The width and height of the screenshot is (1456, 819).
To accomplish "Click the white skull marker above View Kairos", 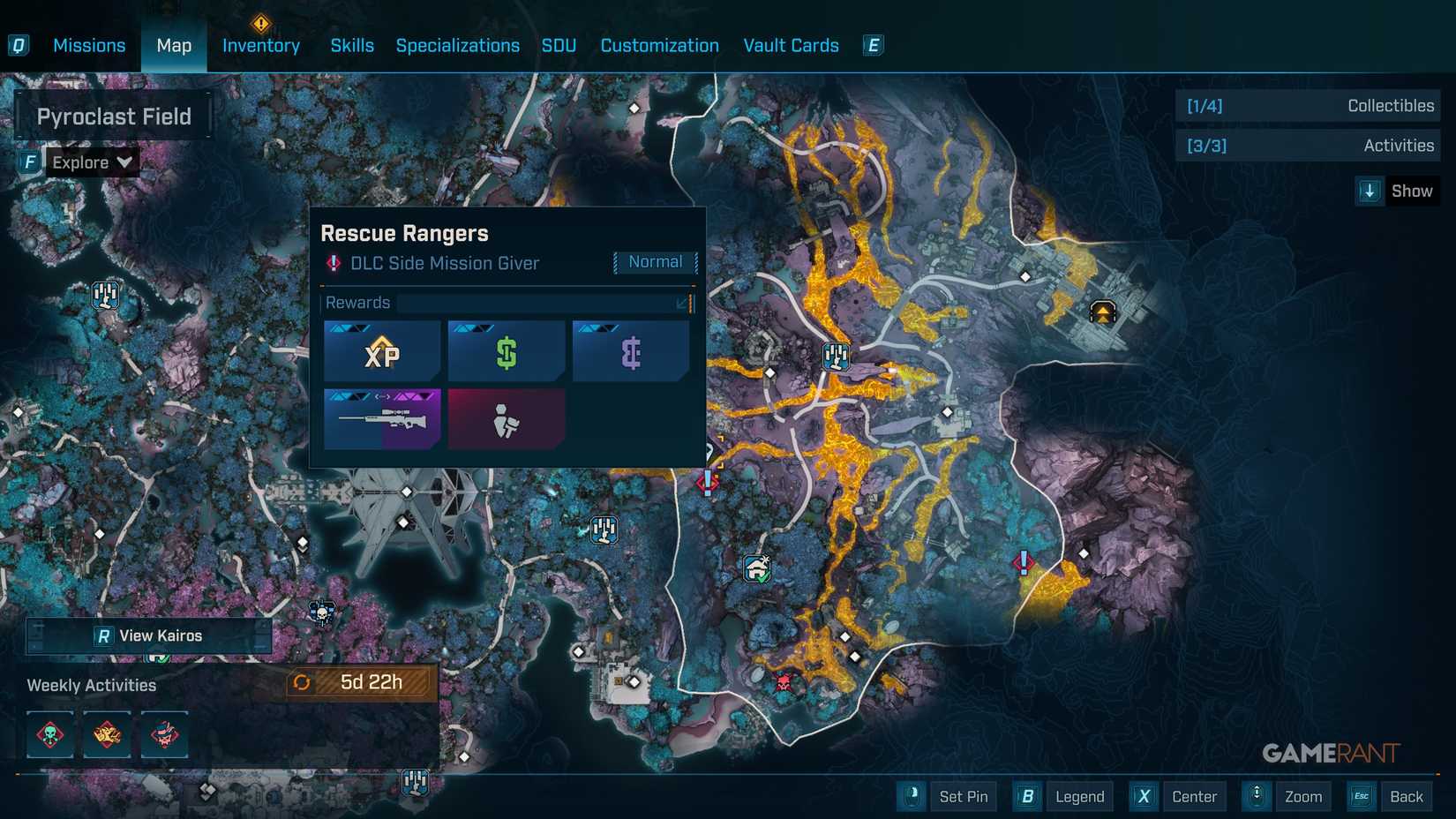I will (321, 612).
